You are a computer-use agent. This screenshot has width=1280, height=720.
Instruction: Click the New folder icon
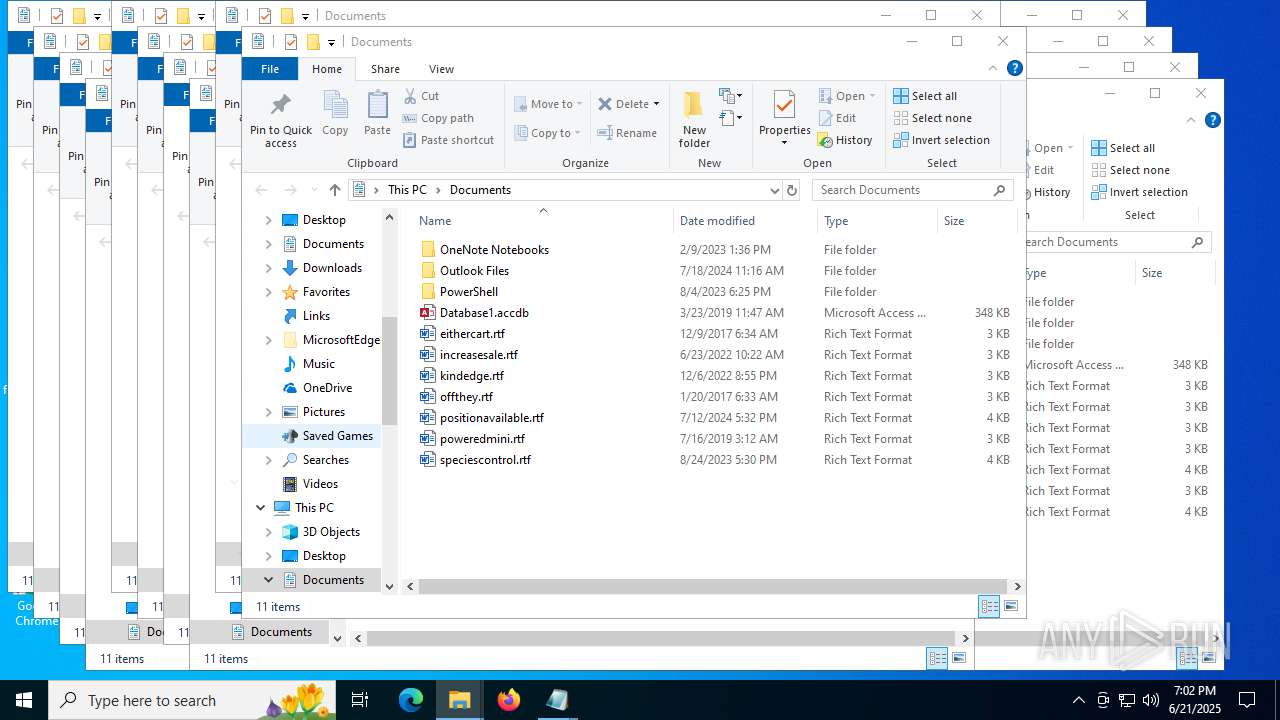[694, 105]
